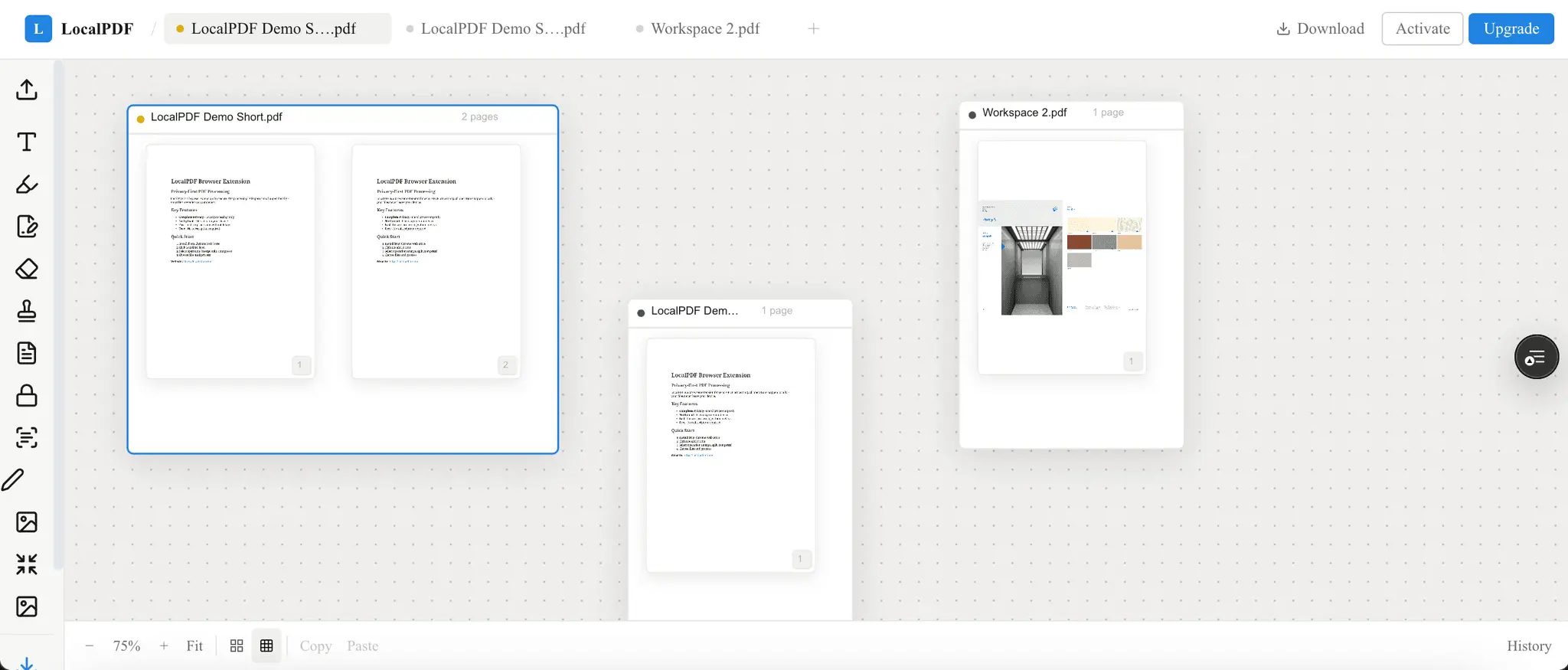Click the Paste button
Screen dimensions: 1568x670
click(363, 645)
